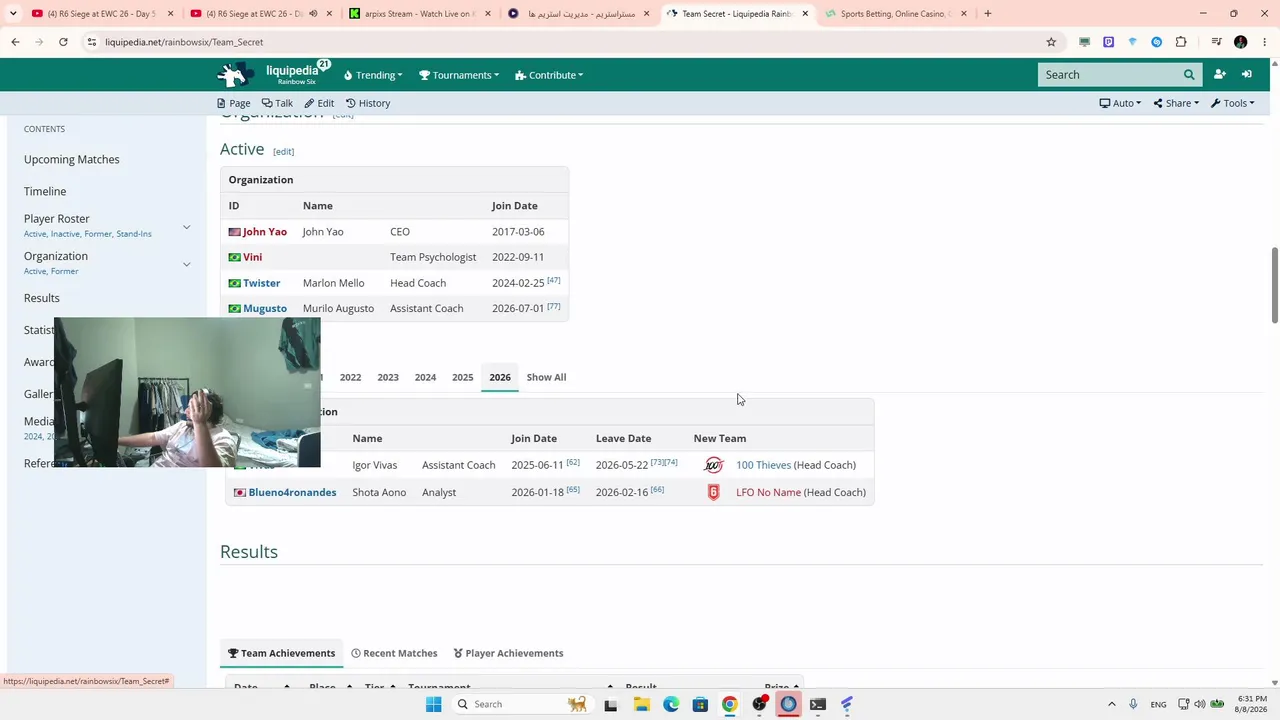Image resolution: width=1280 pixels, height=720 pixels.
Task: Open a new browser tab
Action: pos(988,14)
